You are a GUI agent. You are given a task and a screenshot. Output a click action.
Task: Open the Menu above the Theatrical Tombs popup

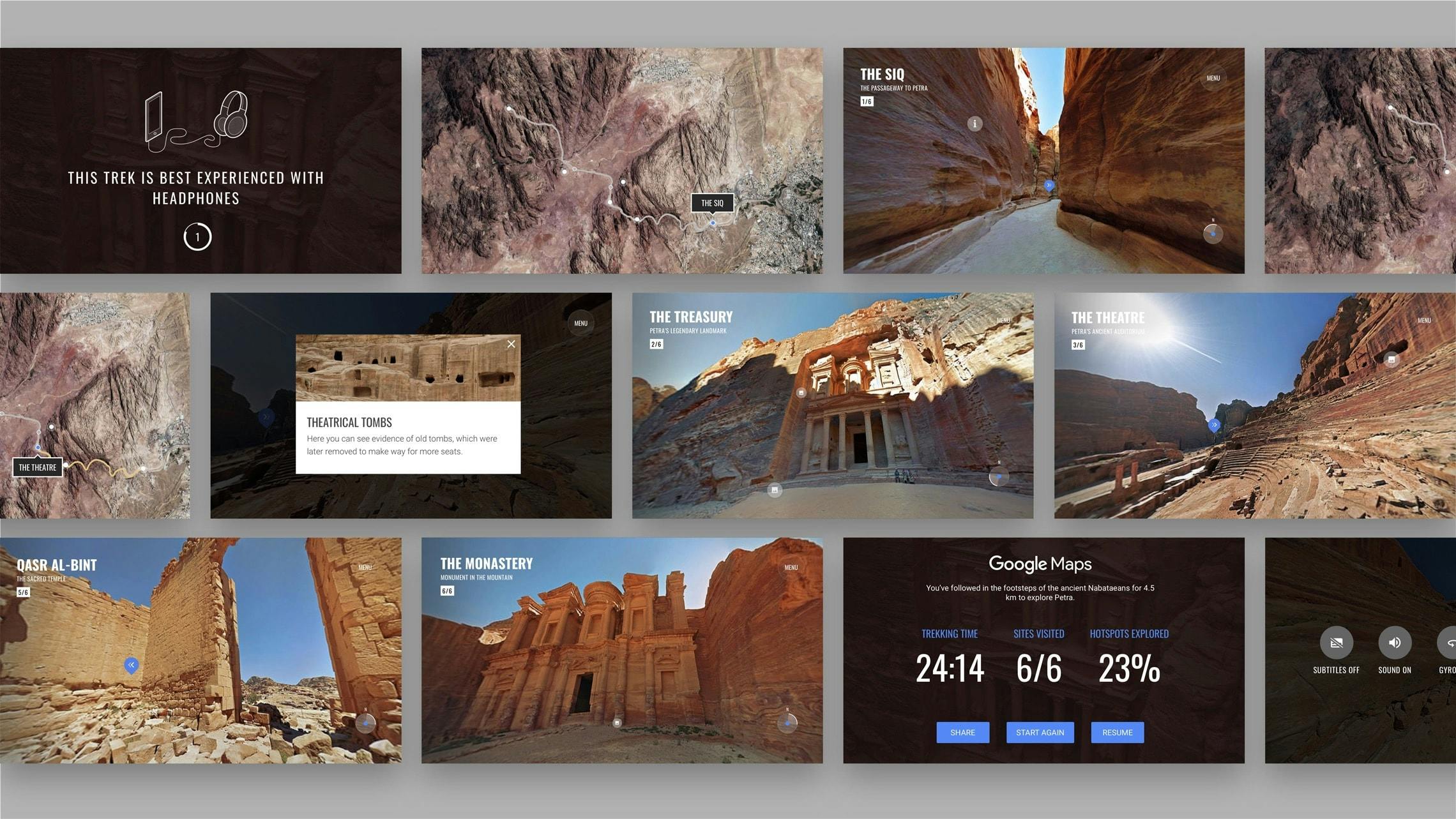[x=580, y=323]
